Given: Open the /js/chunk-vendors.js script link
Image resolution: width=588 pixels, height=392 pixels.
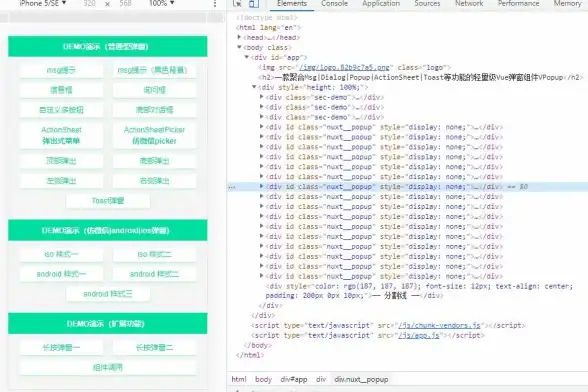Looking at the screenshot, I should [x=440, y=325].
